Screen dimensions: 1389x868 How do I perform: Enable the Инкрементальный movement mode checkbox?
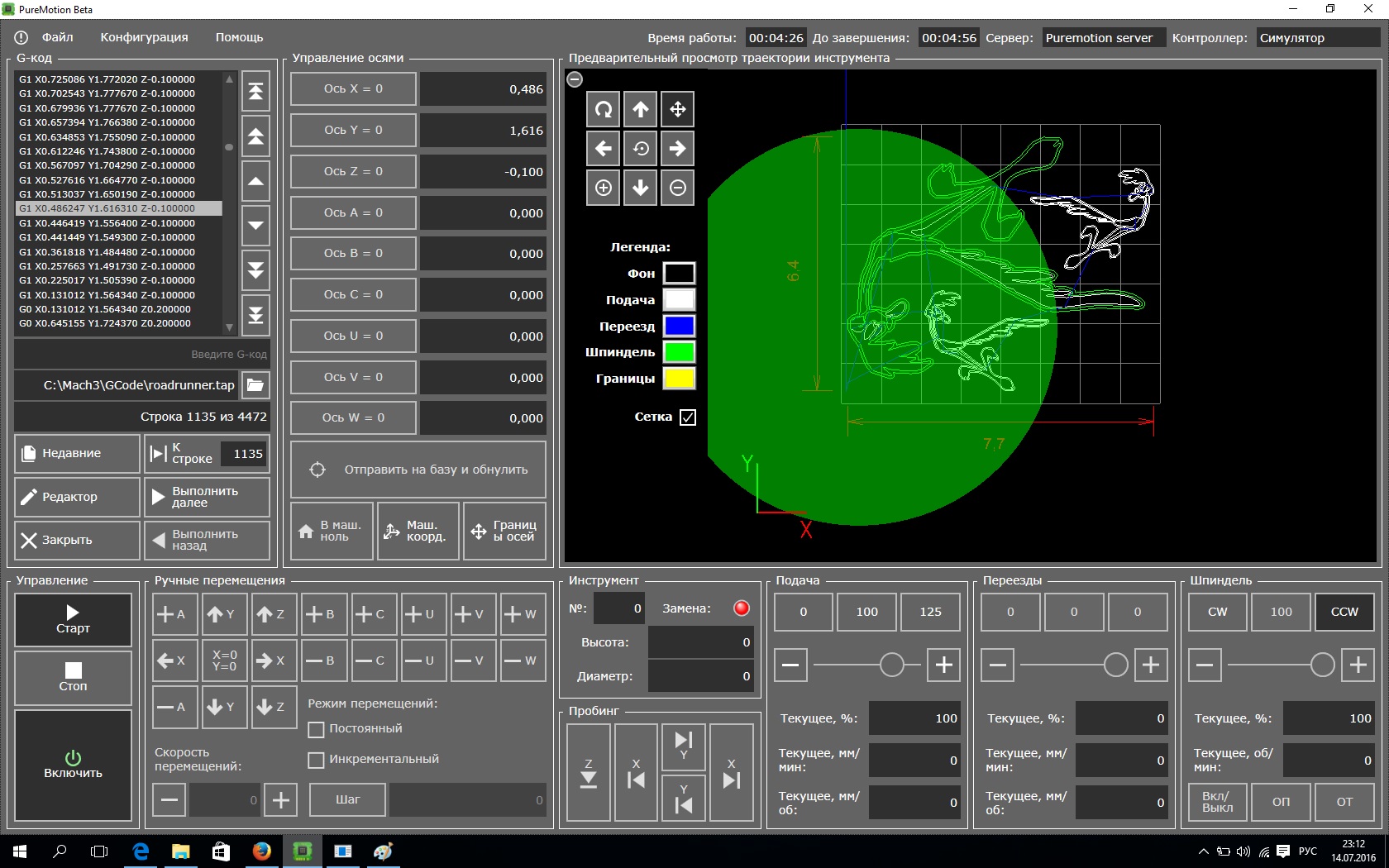(316, 760)
